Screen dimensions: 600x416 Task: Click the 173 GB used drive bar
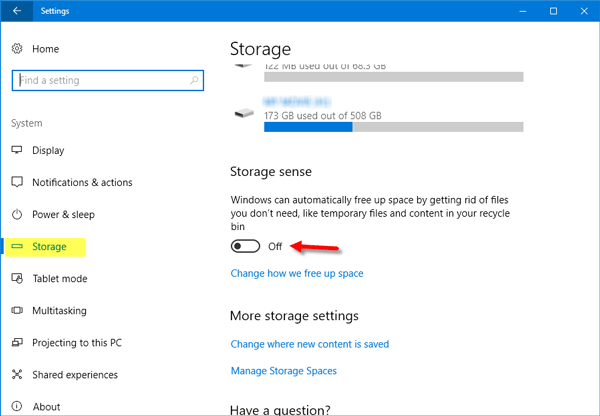pyautogui.click(x=393, y=127)
